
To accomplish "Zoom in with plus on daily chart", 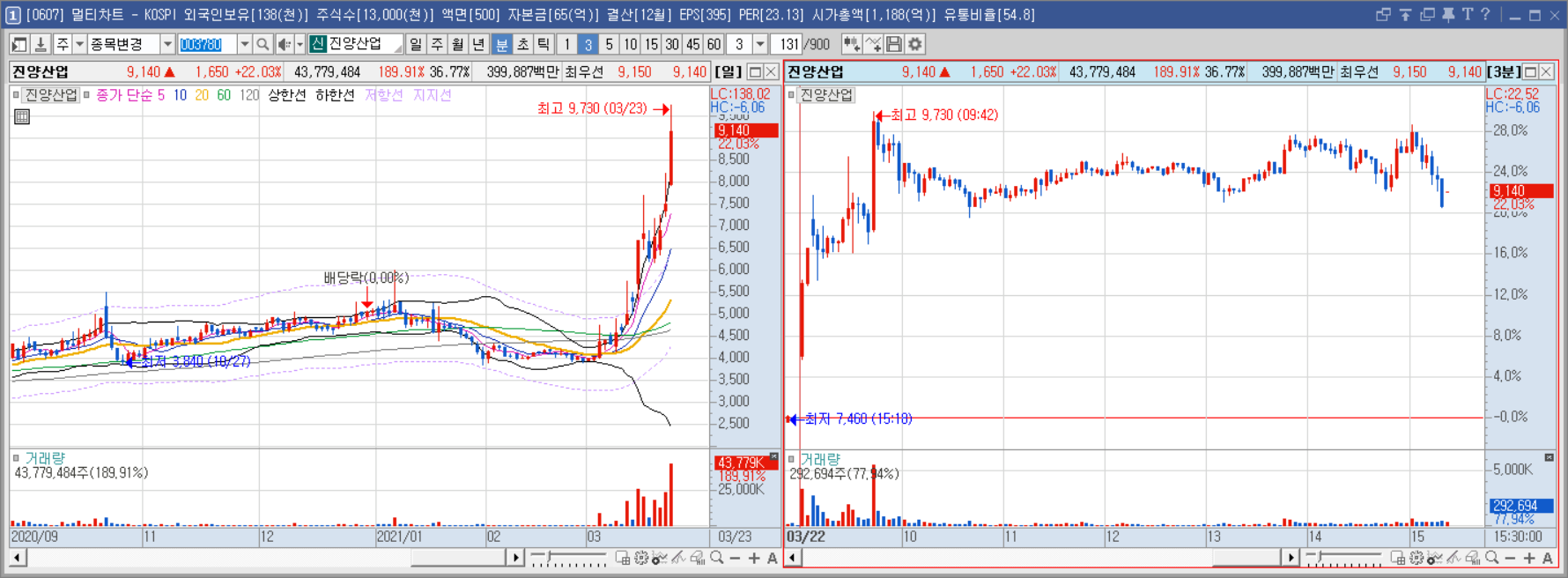I will coord(754,558).
